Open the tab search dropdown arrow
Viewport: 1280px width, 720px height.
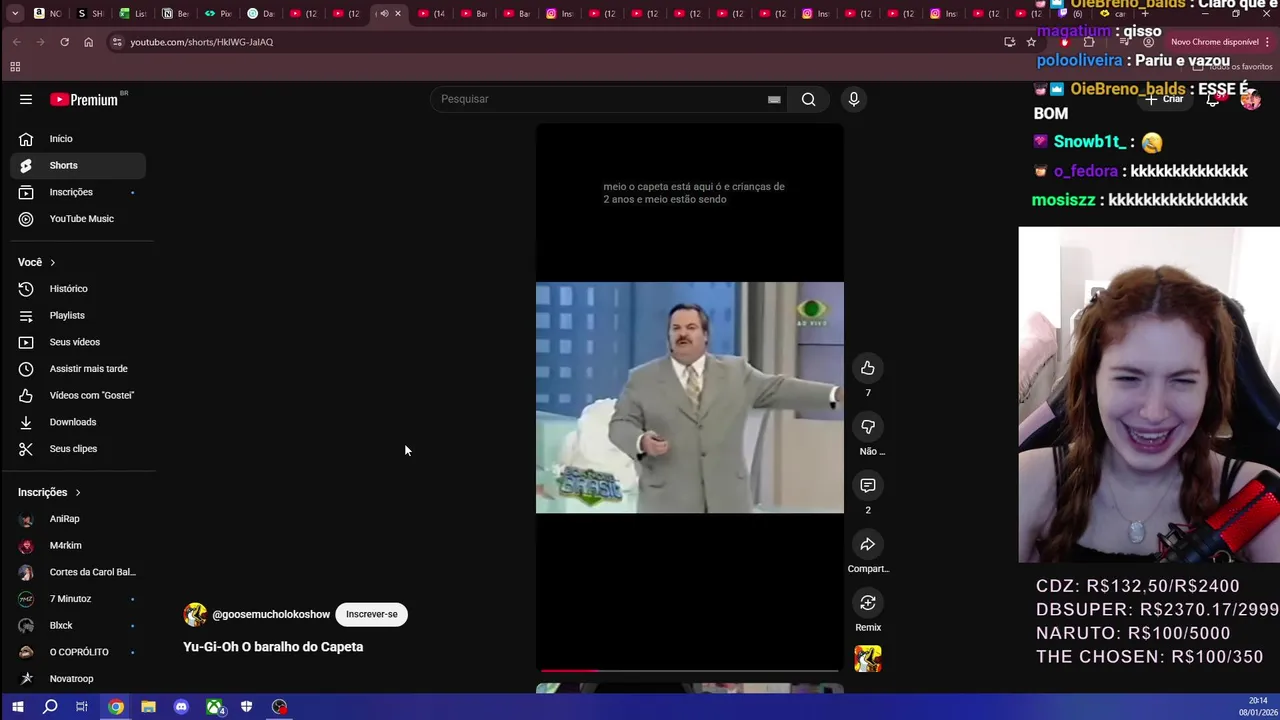(x=15, y=14)
